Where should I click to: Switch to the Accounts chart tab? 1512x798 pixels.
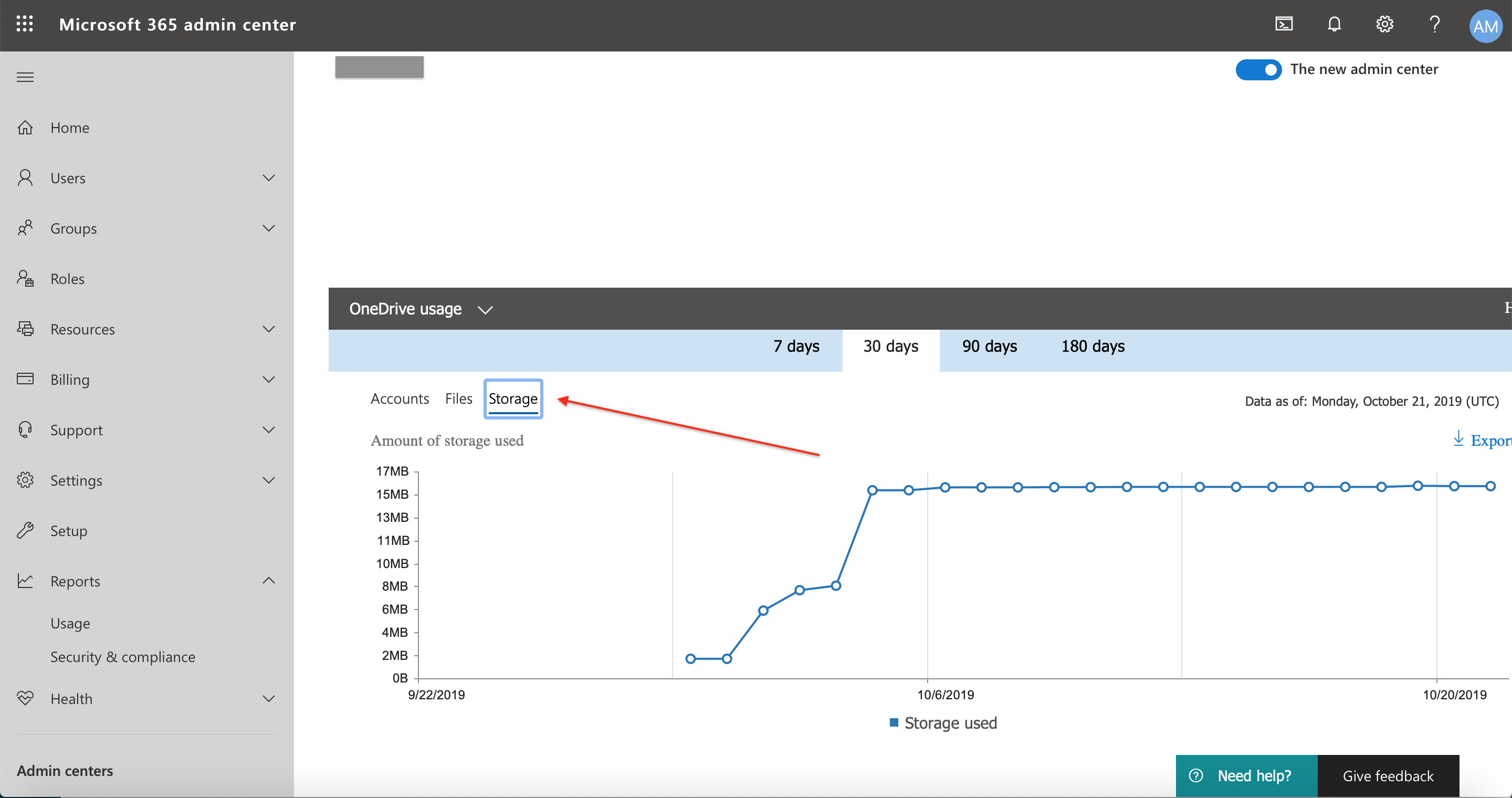[399, 399]
